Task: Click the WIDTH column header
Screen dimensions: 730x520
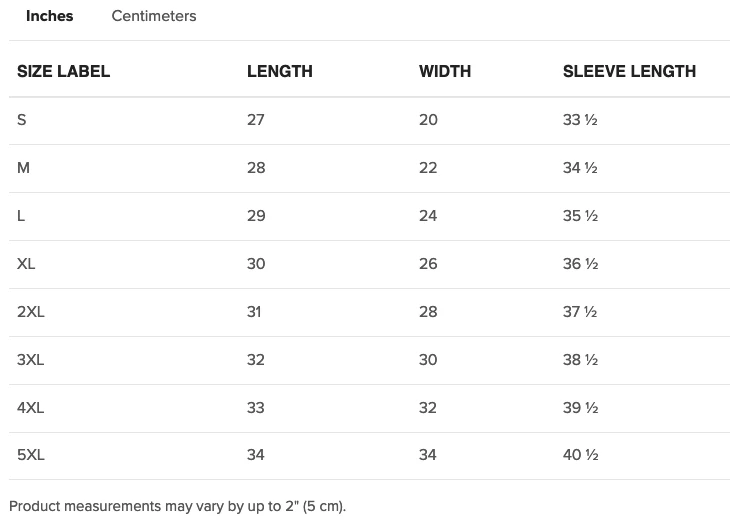Action: pyautogui.click(x=445, y=71)
